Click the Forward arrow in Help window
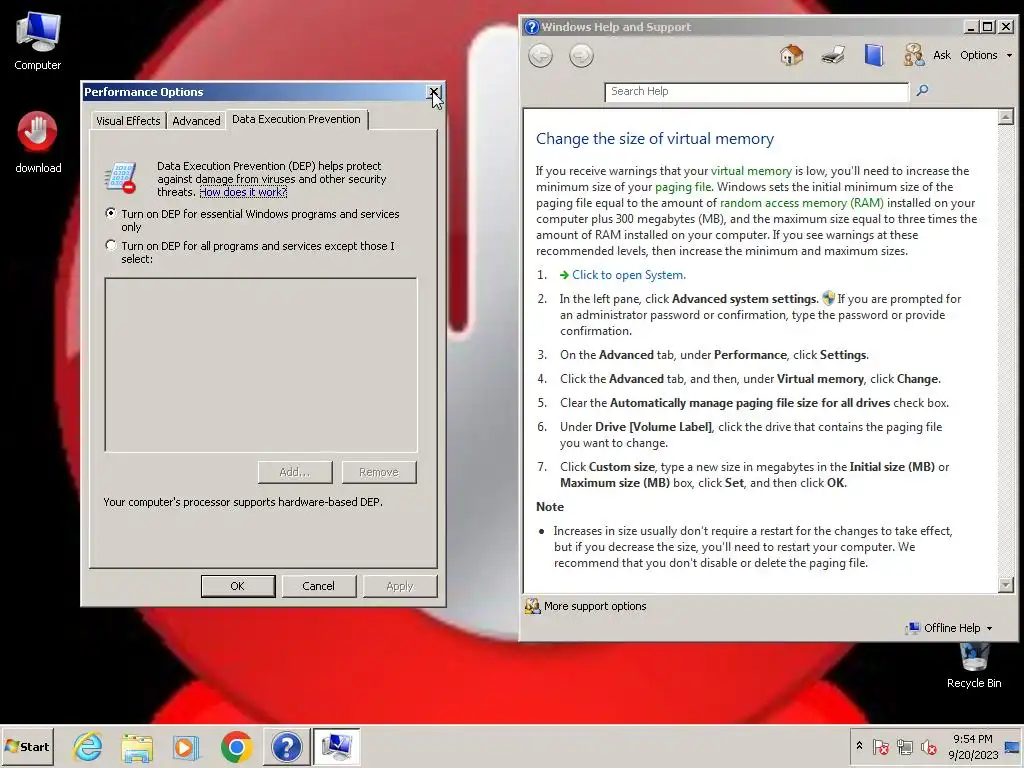The height and width of the screenshot is (768, 1024). click(581, 56)
